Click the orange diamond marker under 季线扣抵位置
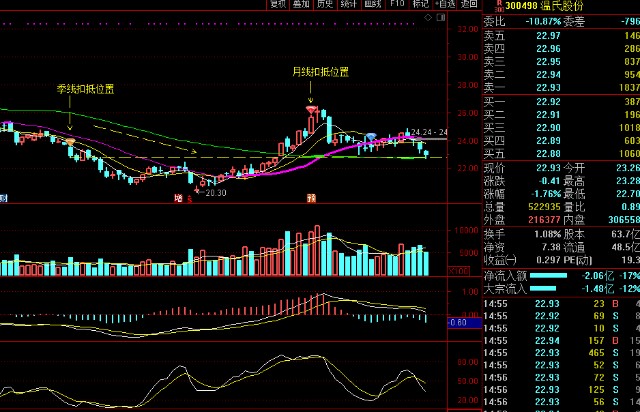 point(70,142)
